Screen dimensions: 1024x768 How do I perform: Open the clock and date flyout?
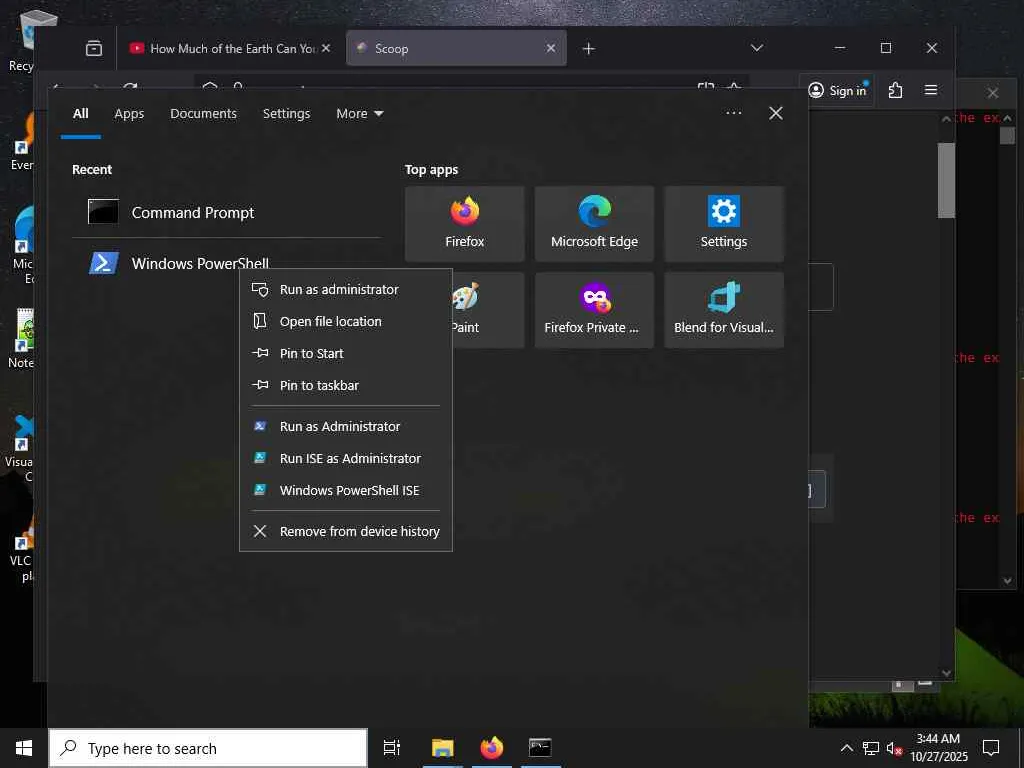point(938,748)
